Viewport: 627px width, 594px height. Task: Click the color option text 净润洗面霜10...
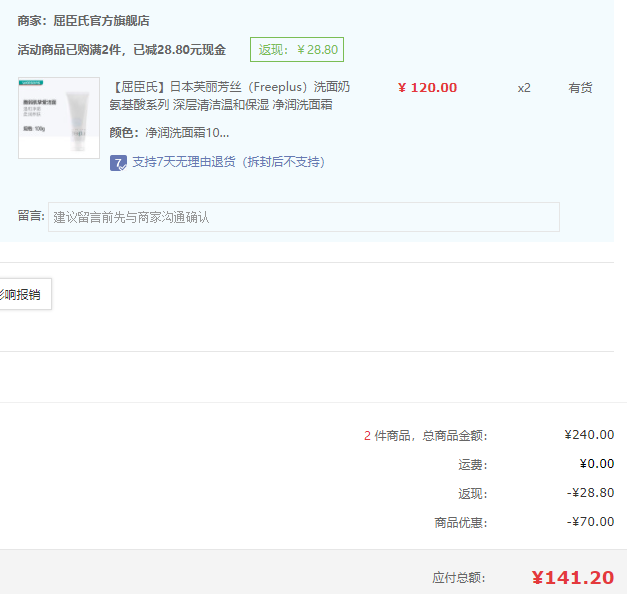click(187, 133)
